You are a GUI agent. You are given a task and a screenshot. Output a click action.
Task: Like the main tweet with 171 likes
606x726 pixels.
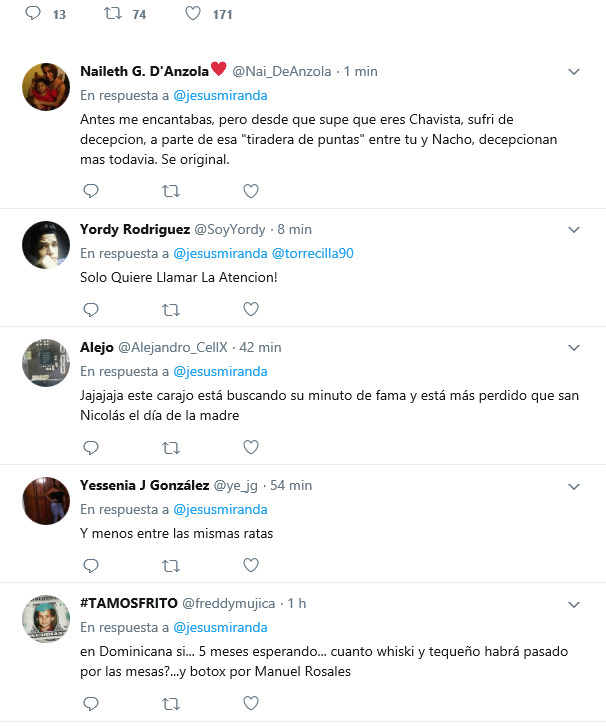tap(193, 14)
